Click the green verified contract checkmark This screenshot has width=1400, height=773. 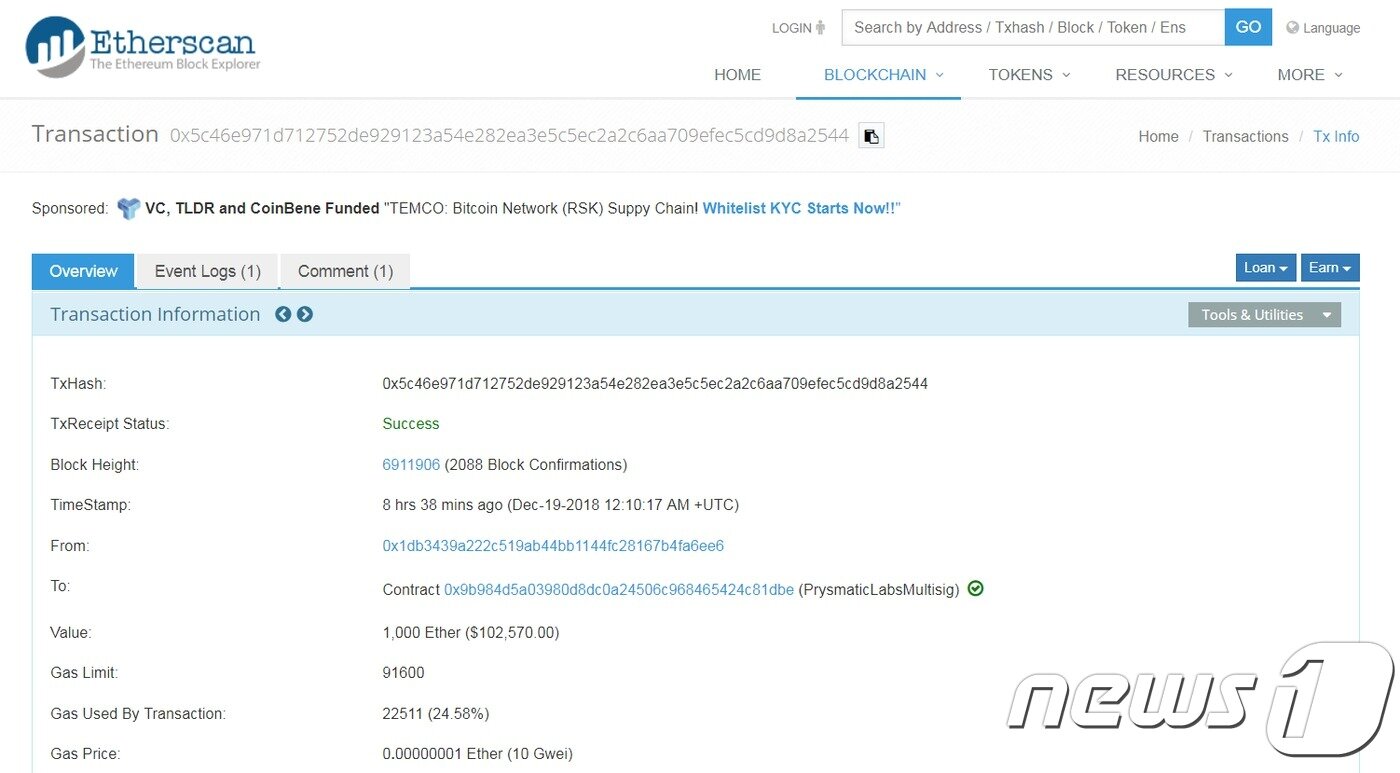975,589
